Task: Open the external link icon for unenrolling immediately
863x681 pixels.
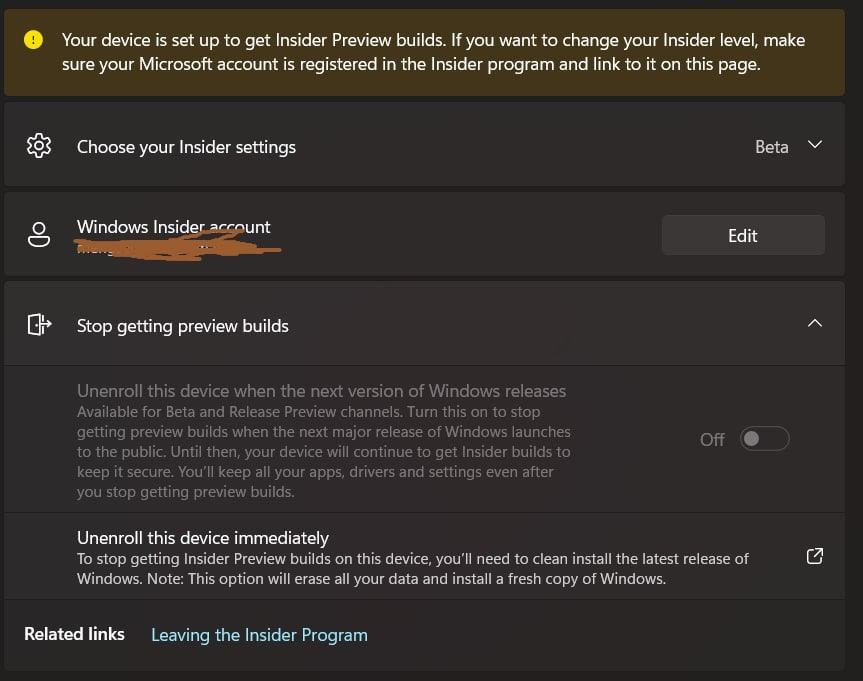Action: pyautogui.click(x=815, y=556)
